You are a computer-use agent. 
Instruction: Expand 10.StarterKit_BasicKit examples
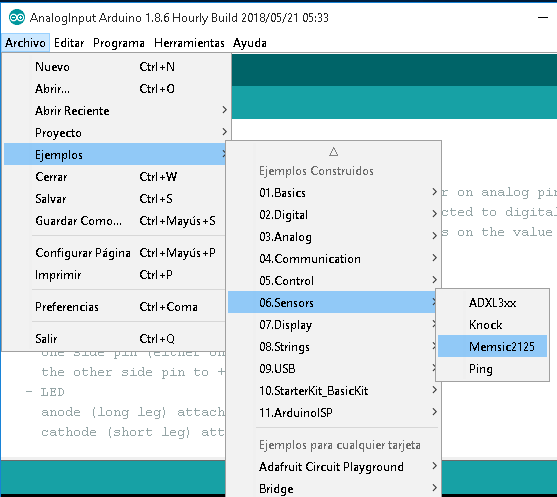pos(333,391)
